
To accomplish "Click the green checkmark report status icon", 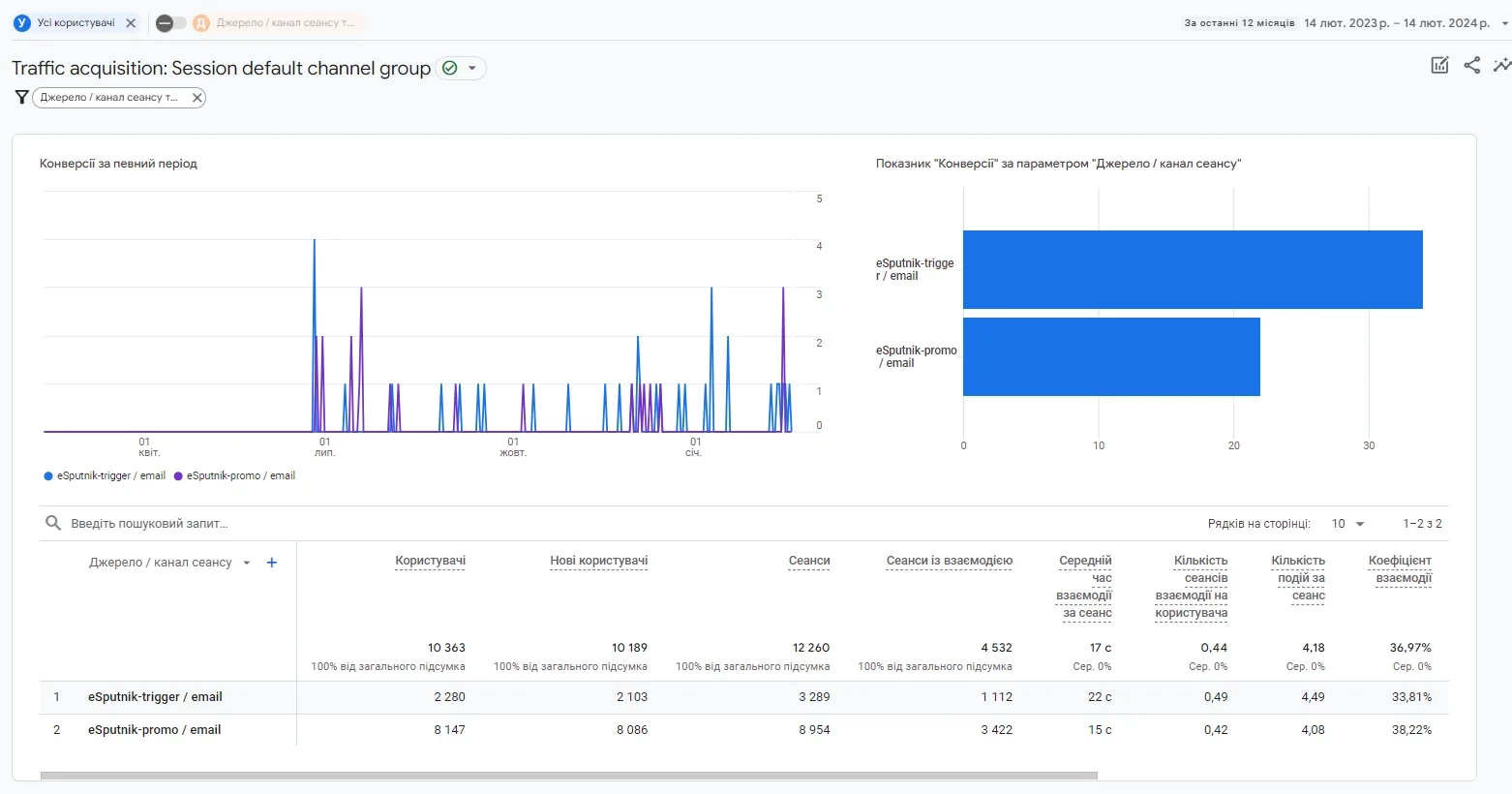I will (449, 68).
